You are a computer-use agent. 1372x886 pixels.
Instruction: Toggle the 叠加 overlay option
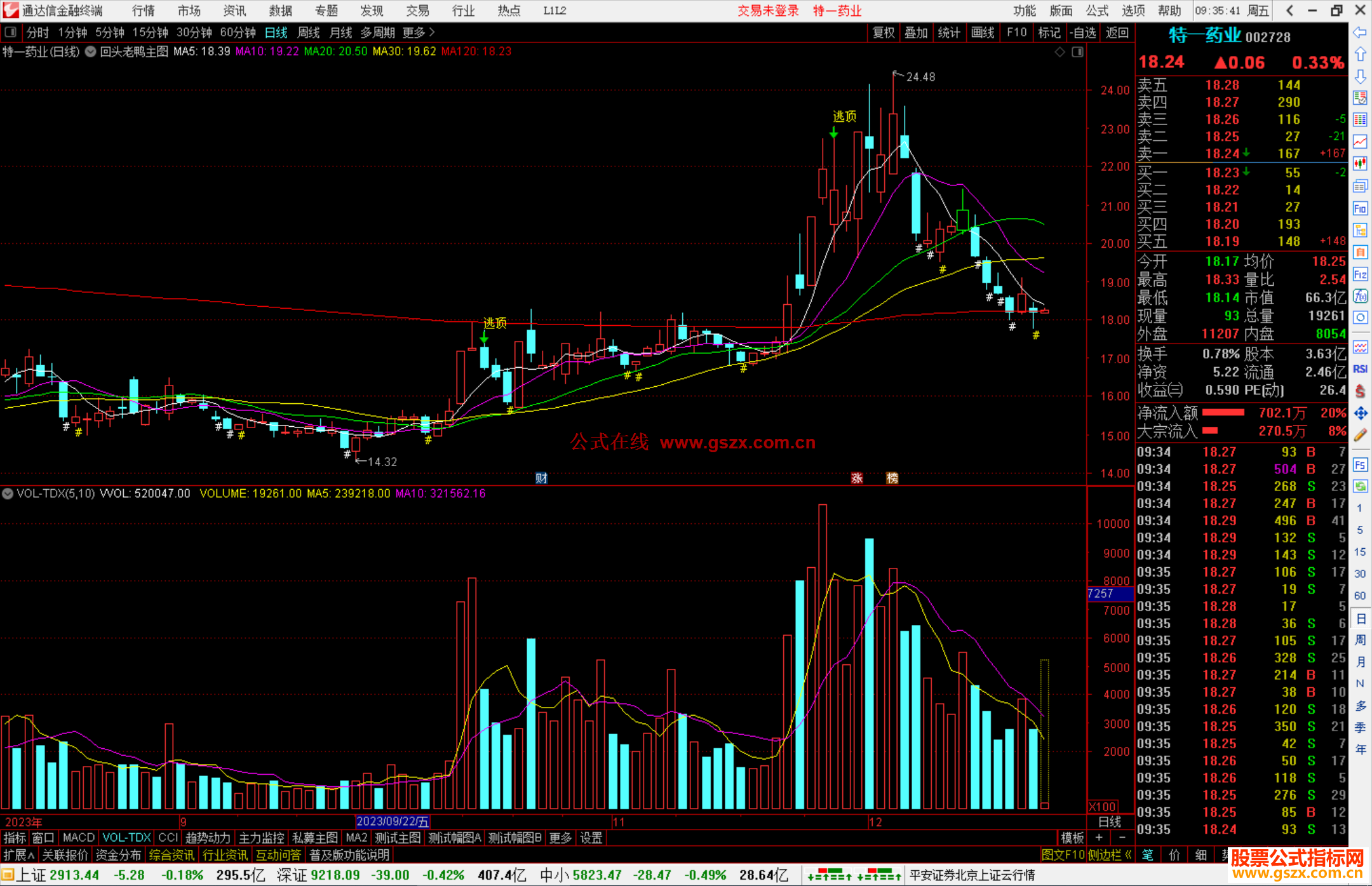tap(916, 32)
